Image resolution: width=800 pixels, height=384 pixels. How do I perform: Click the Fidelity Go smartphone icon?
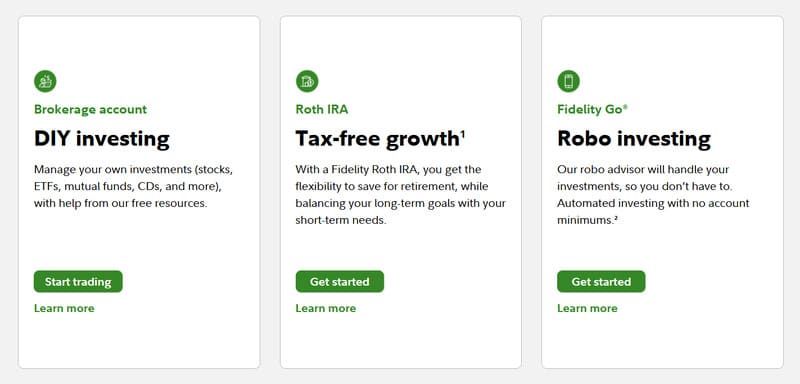tap(568, 81)
